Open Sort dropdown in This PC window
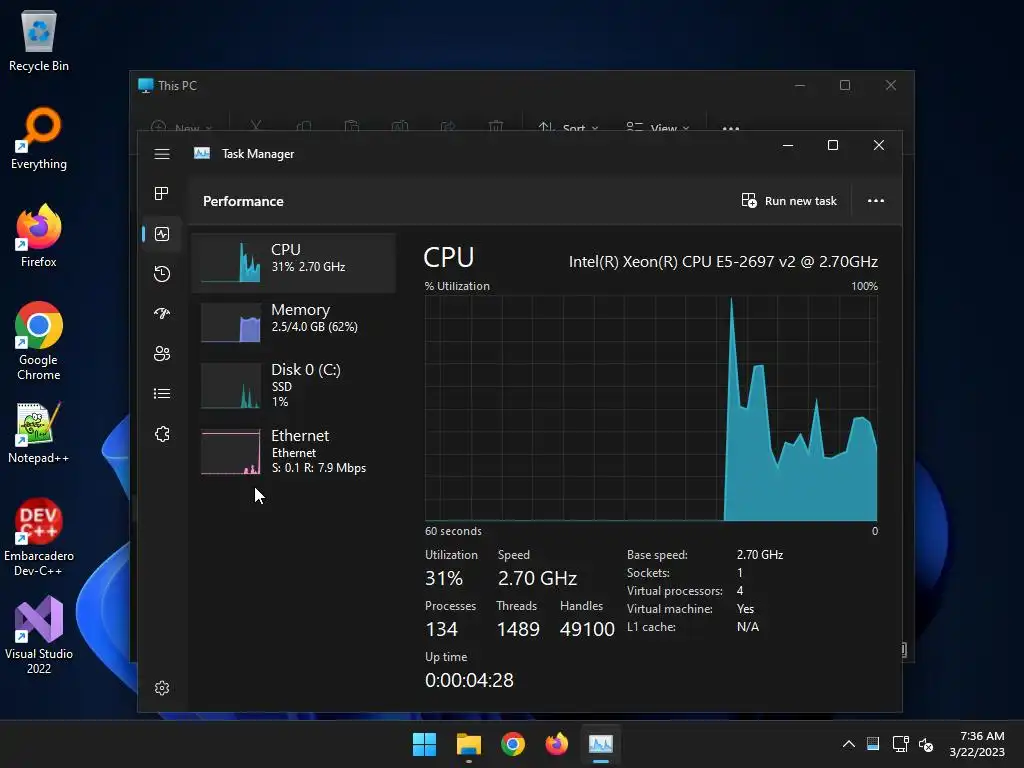 point(568,127)
